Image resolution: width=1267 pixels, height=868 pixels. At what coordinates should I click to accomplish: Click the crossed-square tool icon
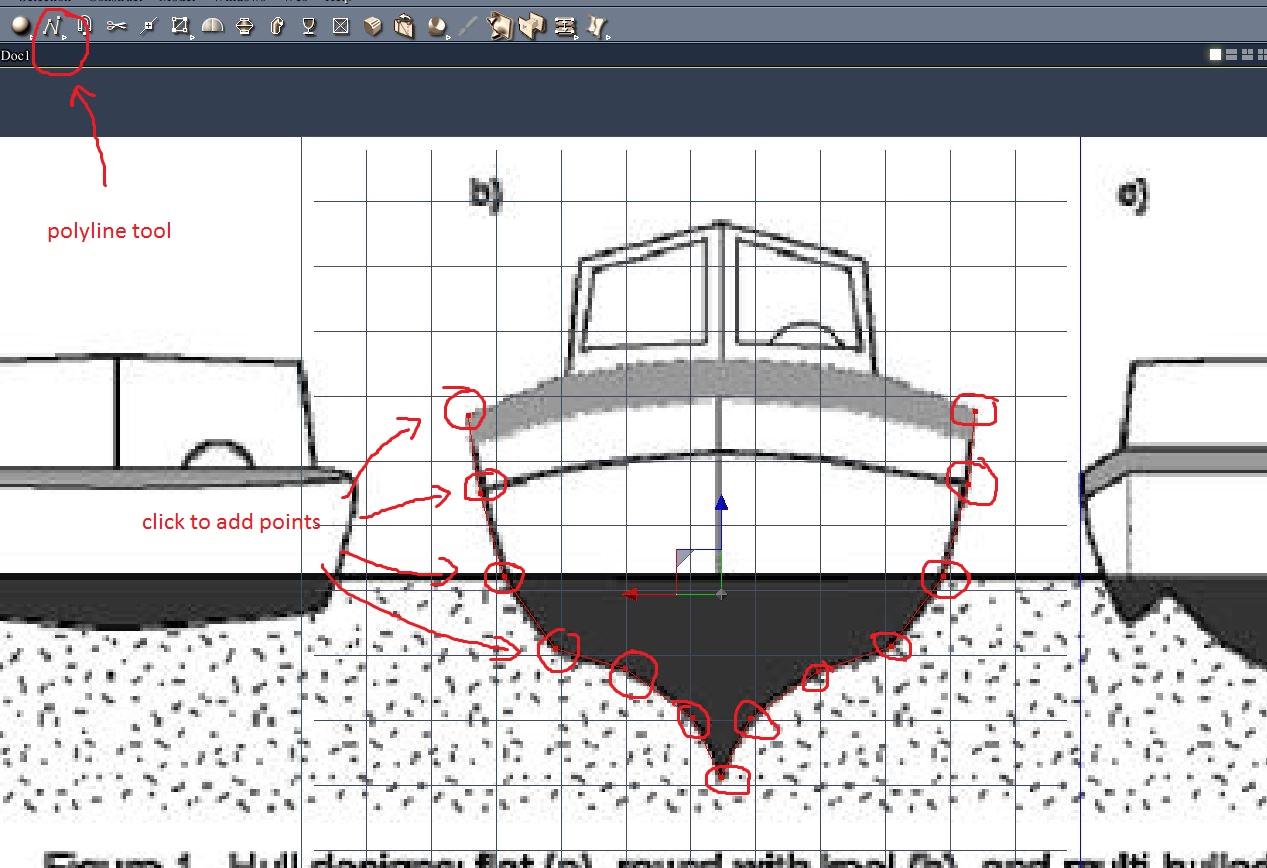coord(340,26)
